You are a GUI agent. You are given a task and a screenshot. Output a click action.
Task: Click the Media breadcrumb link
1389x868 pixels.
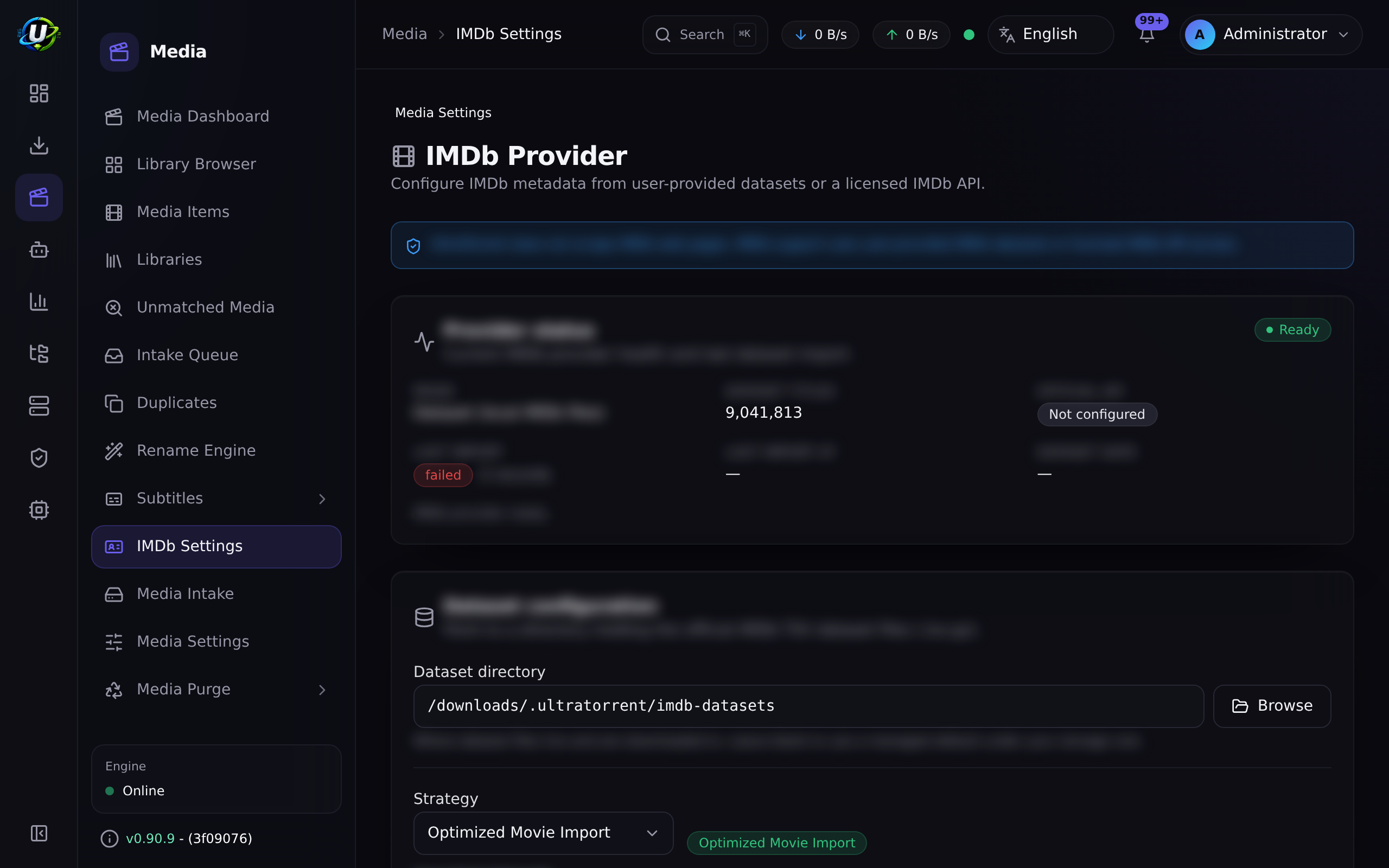(404, 34)
